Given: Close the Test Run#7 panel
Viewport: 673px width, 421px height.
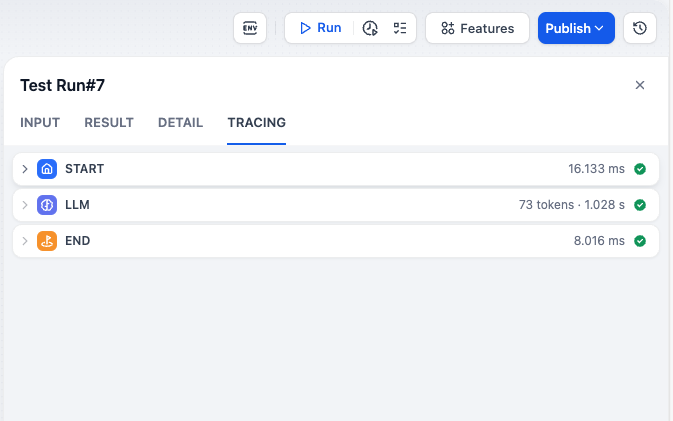Looking at the screenshot, I should (640, 85).
